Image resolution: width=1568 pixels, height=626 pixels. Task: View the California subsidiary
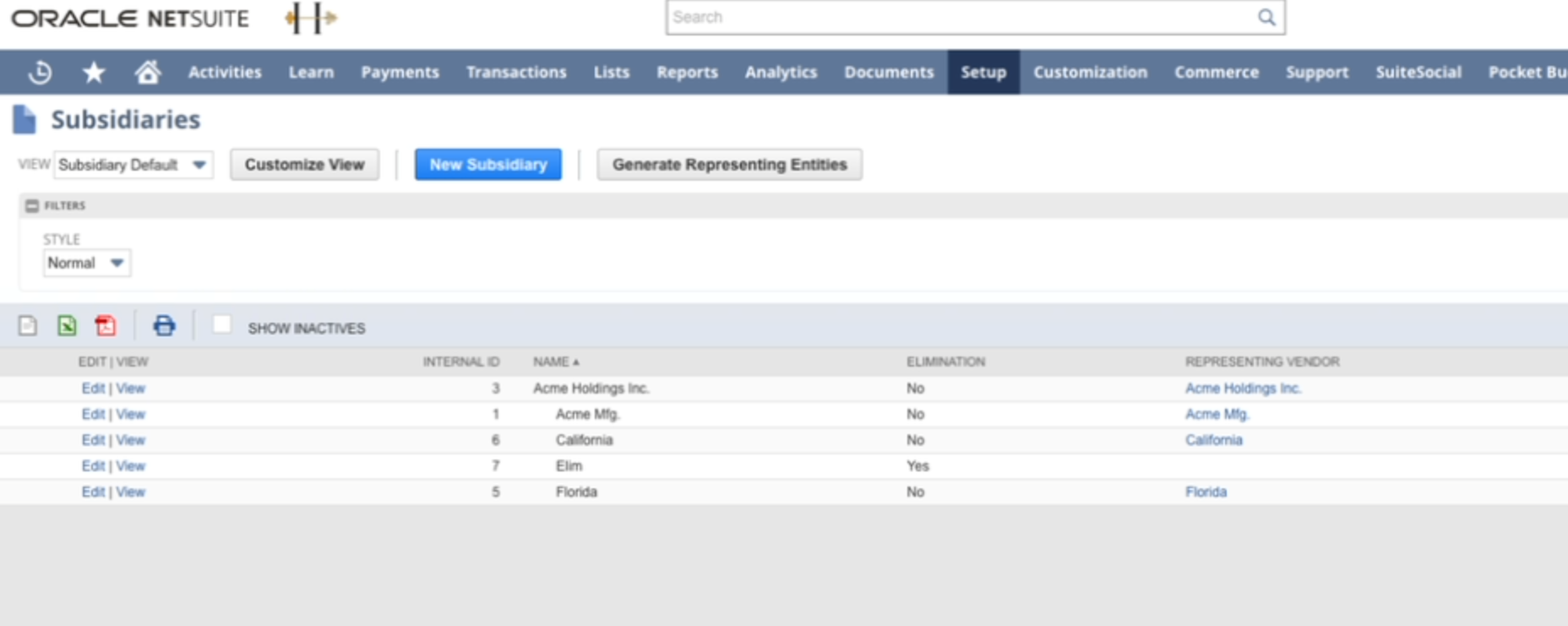[131, 440]
